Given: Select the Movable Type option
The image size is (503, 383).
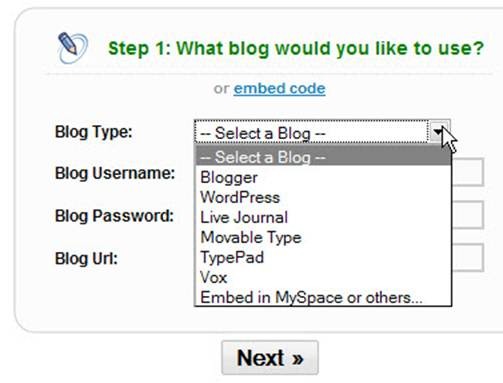Looking at the screenshot, I should pos(323,237).
